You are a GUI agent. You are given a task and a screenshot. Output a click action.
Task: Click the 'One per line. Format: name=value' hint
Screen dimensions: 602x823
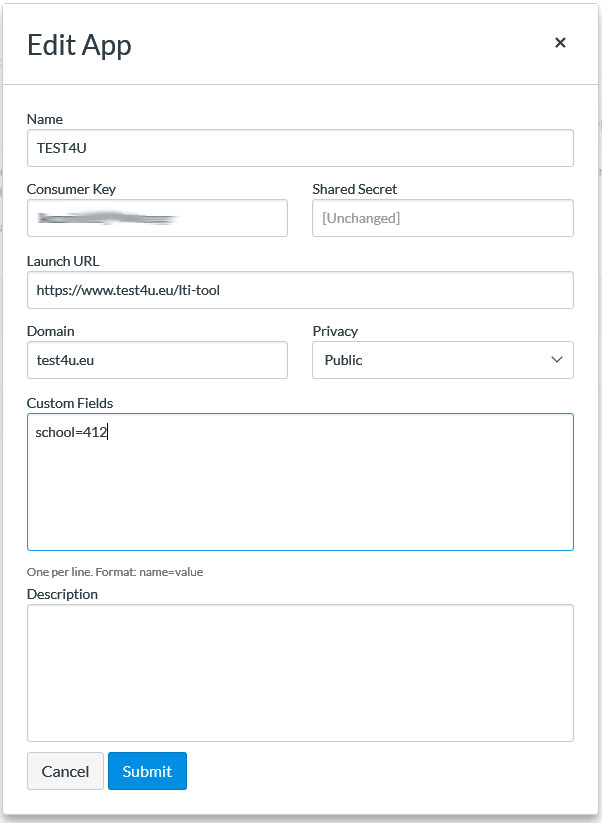pos(115,572)
